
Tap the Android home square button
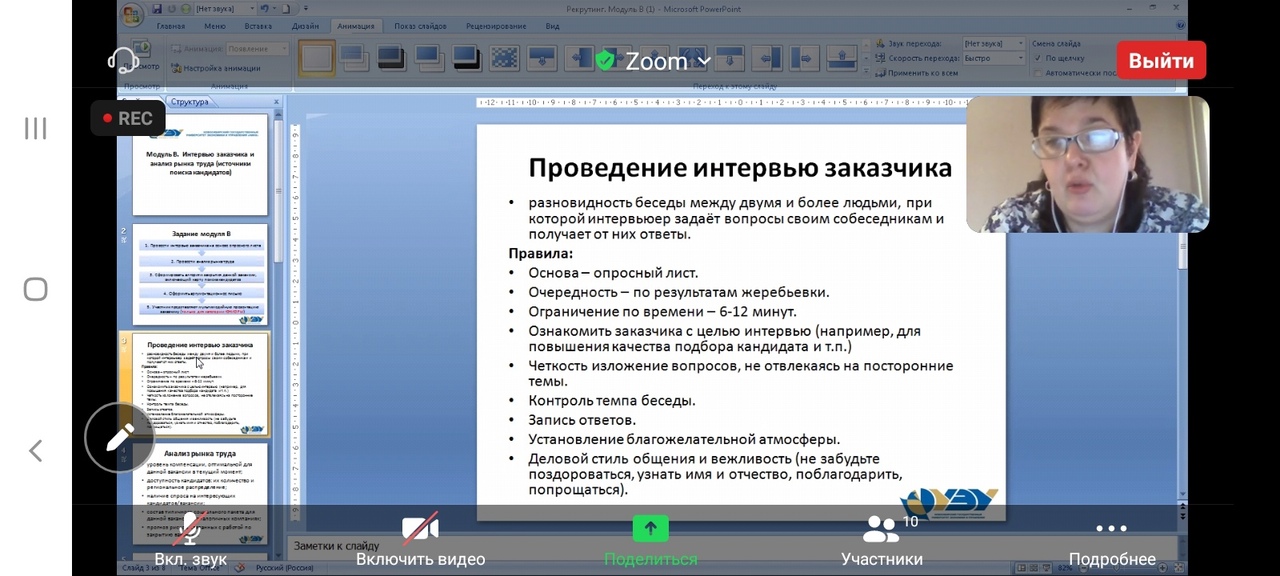36,289
